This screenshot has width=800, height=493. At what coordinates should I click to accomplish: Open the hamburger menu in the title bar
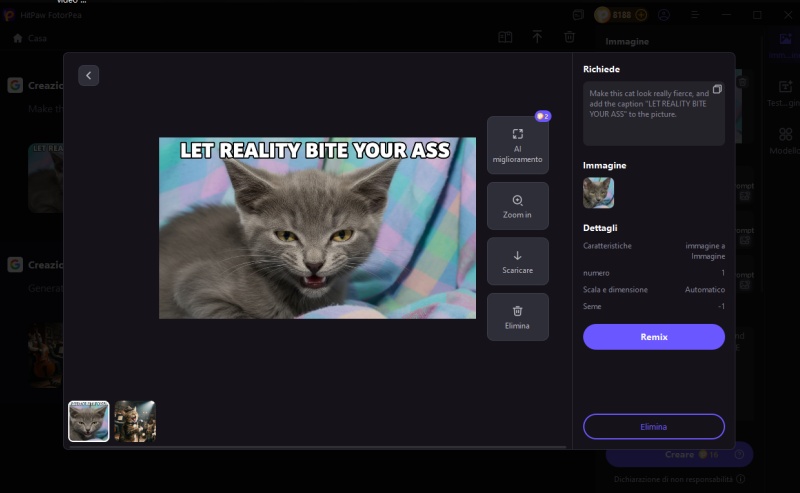695,15
